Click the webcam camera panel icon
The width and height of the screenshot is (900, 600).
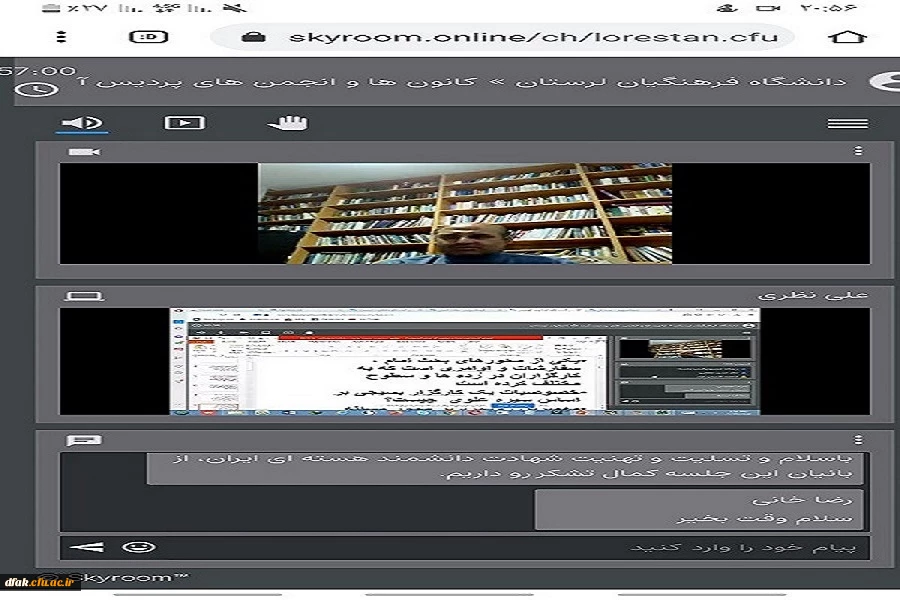84,152
